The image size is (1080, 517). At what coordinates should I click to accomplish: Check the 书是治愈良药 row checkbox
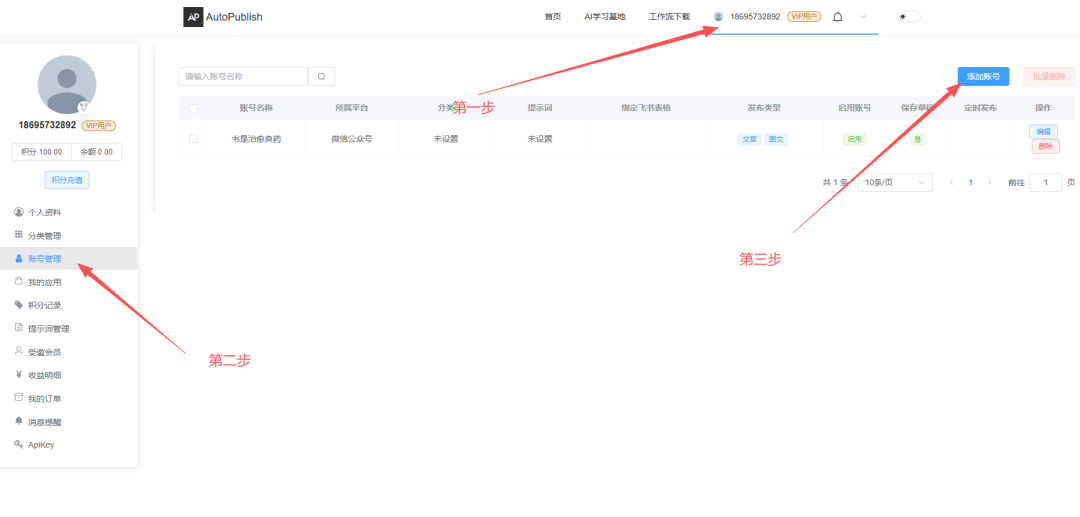pyautogui.click(x=194, y=138)
